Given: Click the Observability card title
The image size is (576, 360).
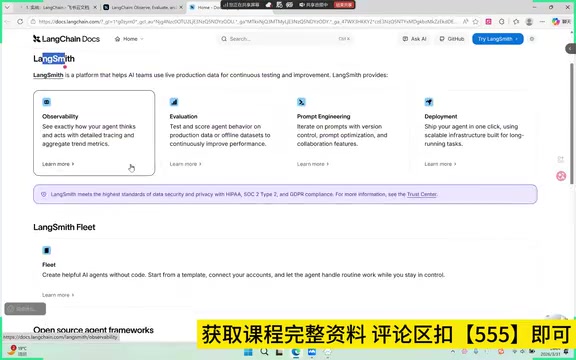Looking at the screenshot, I should [x=60, y=116].
